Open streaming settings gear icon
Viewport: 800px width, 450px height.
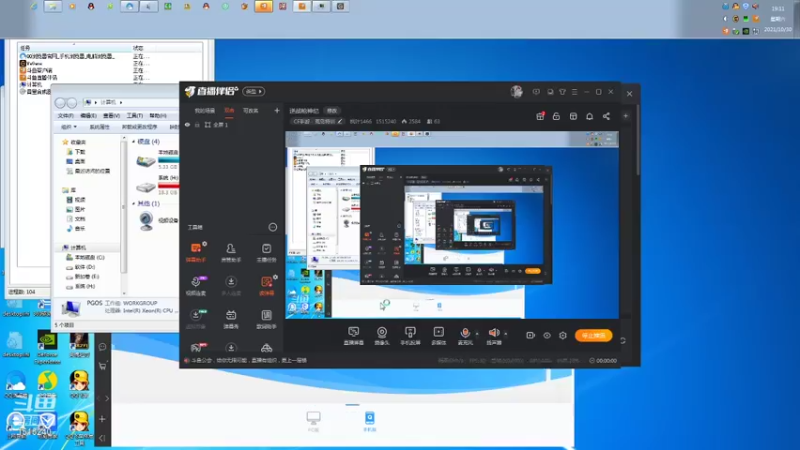[x=563, y=335]
